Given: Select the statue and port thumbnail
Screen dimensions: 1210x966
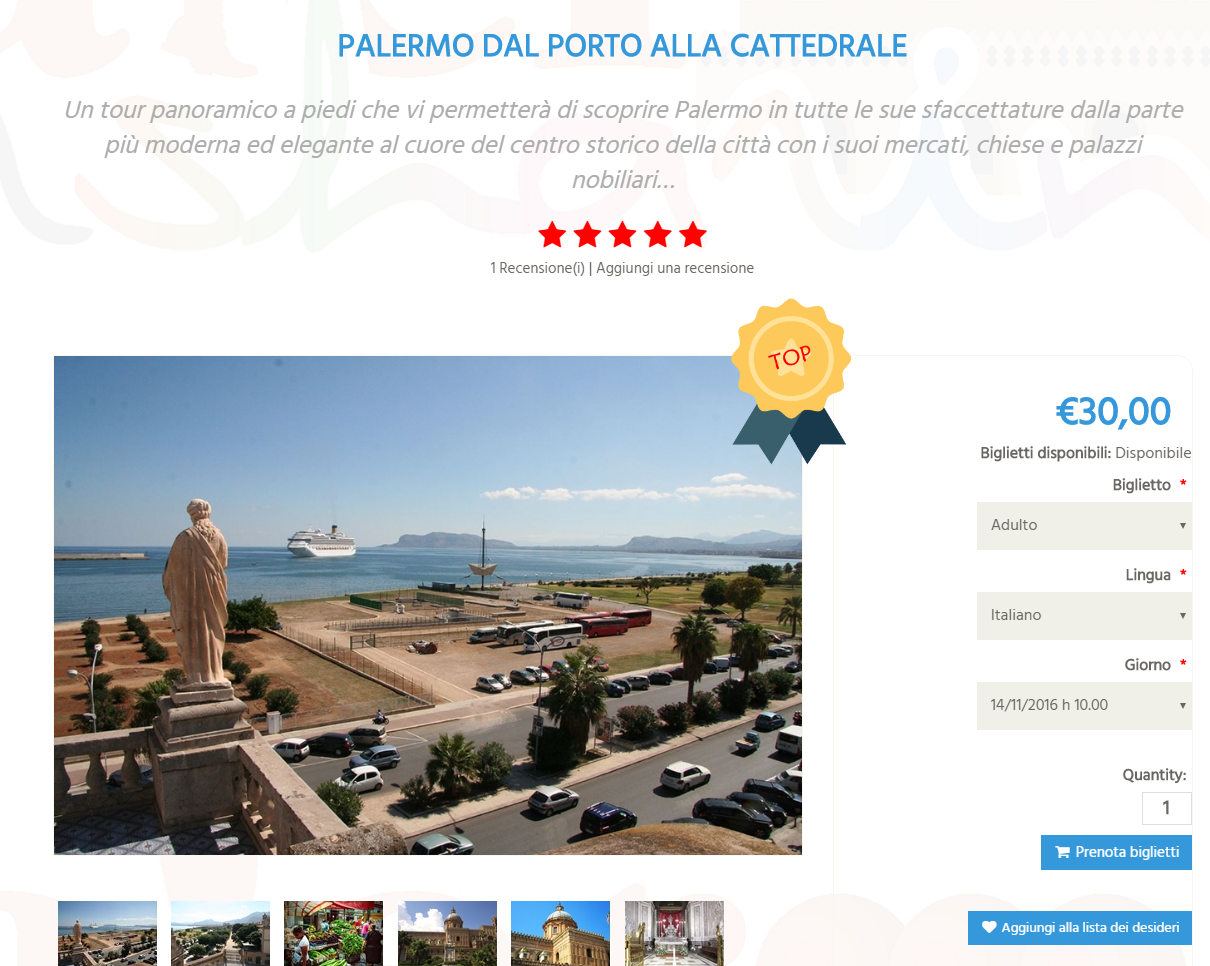Looking at the screenshot, I should point(107,933).
